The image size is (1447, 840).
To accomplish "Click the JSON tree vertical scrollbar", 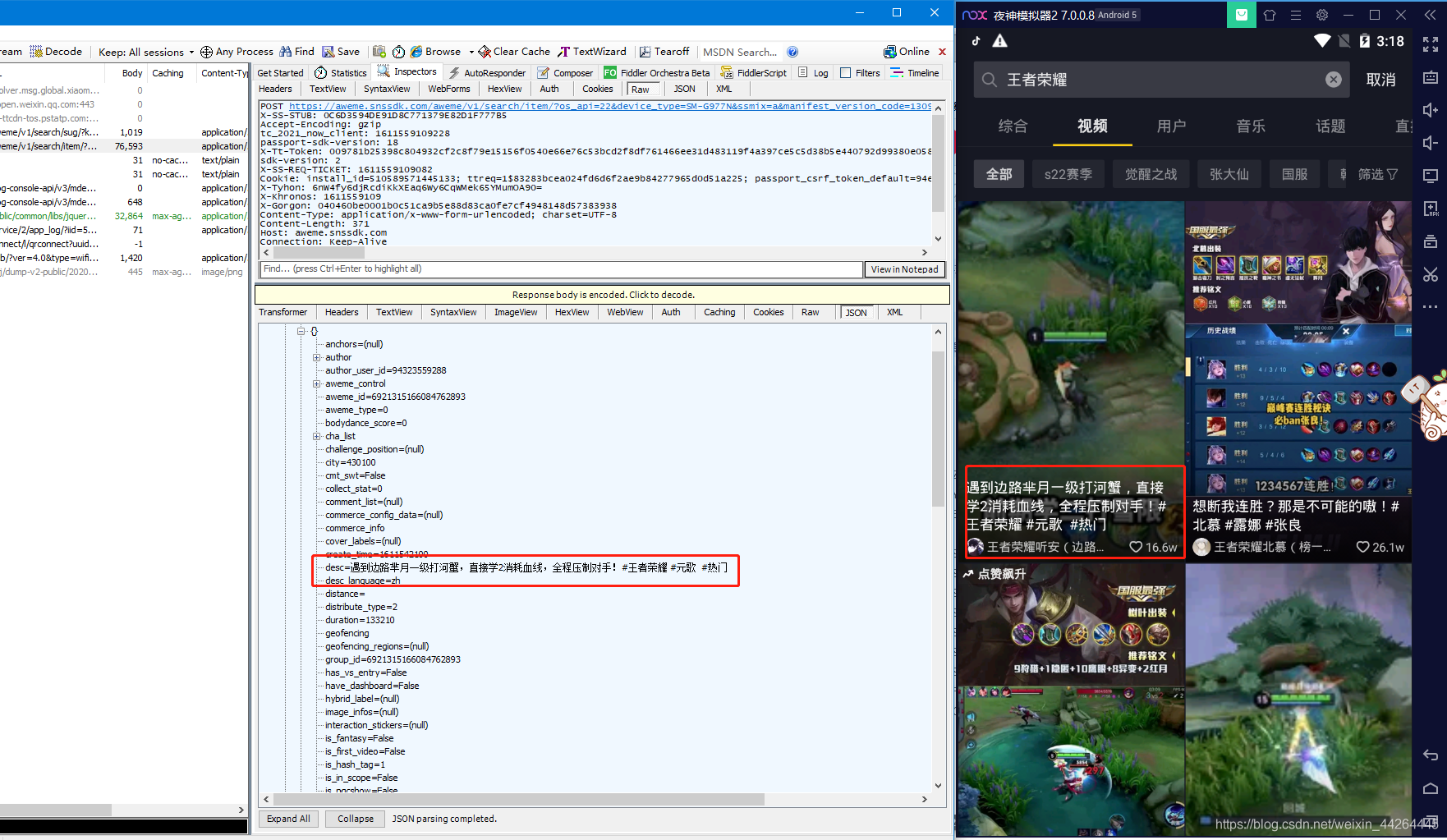I will point(938,429).
